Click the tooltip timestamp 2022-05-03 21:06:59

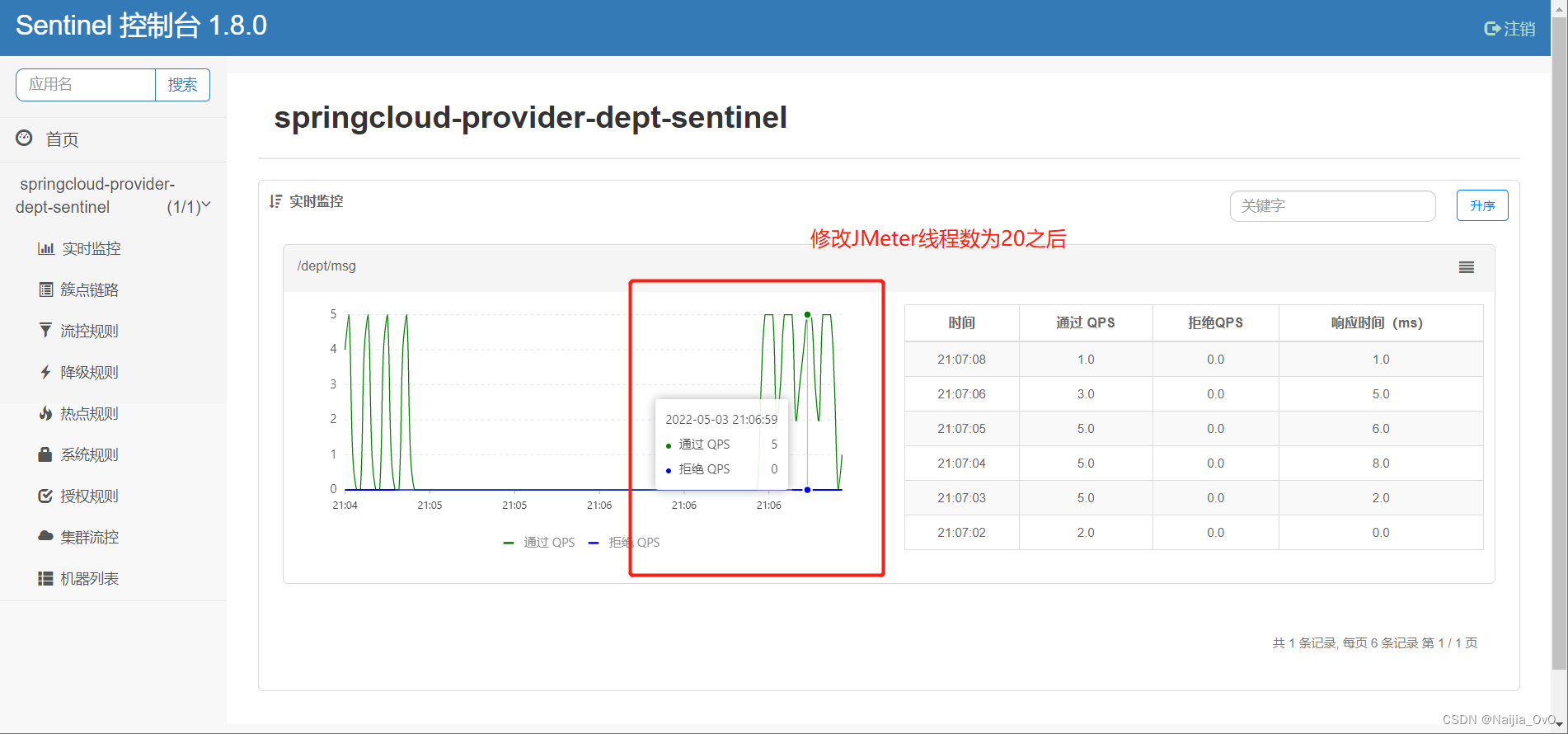tap(721, 419)
